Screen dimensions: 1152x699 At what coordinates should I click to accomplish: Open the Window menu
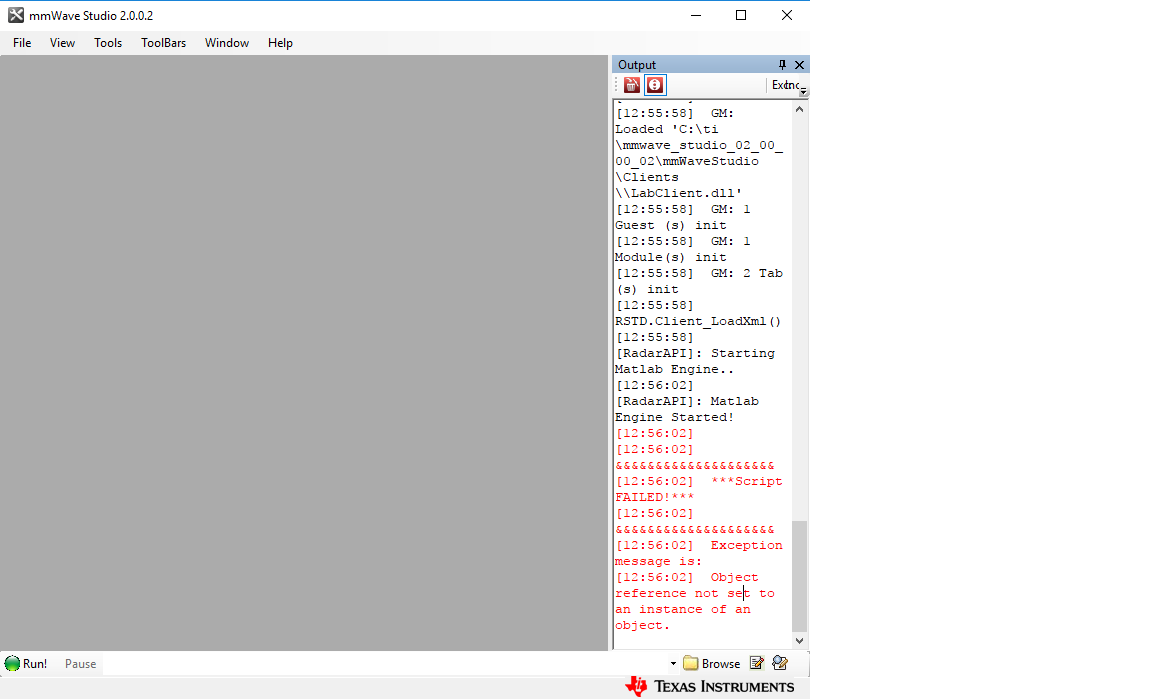227,43
